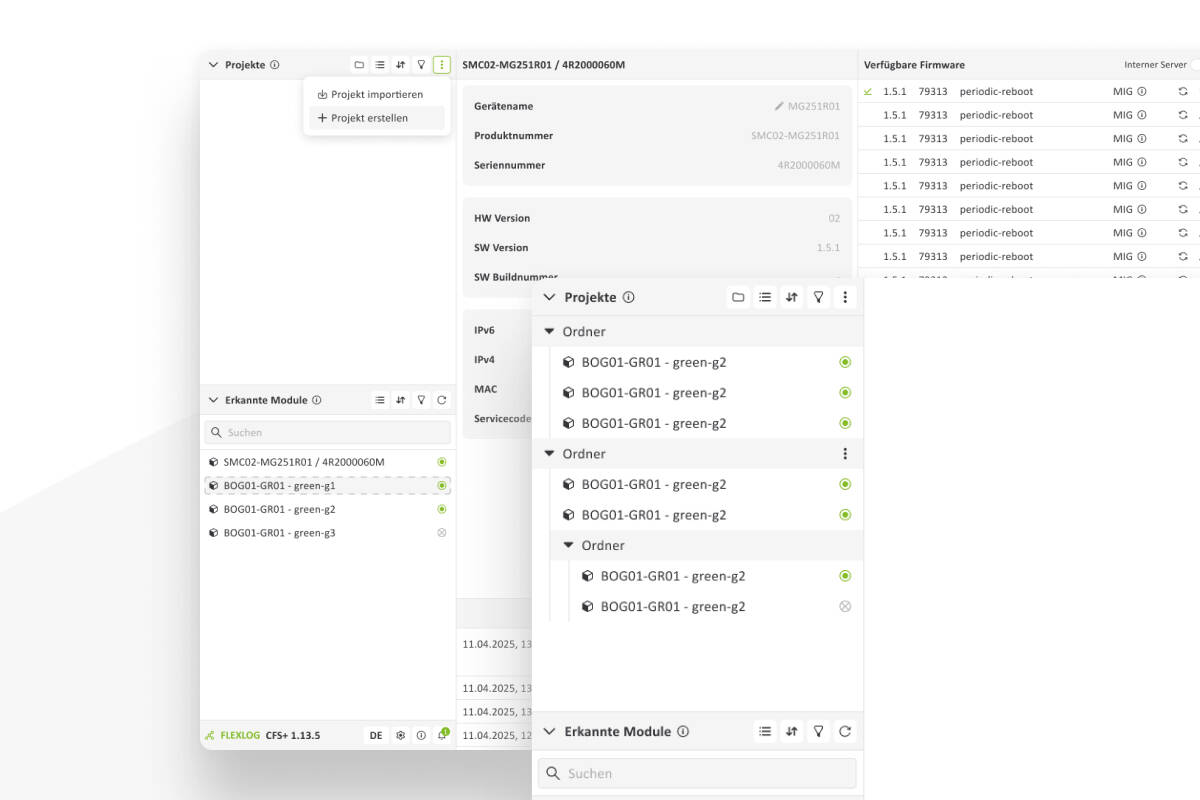The width and height of the screenshot is (1200, 800).
Task: Select BOG01-GR01 - green-g3 in the module list
Action: [x=279, y=533]
